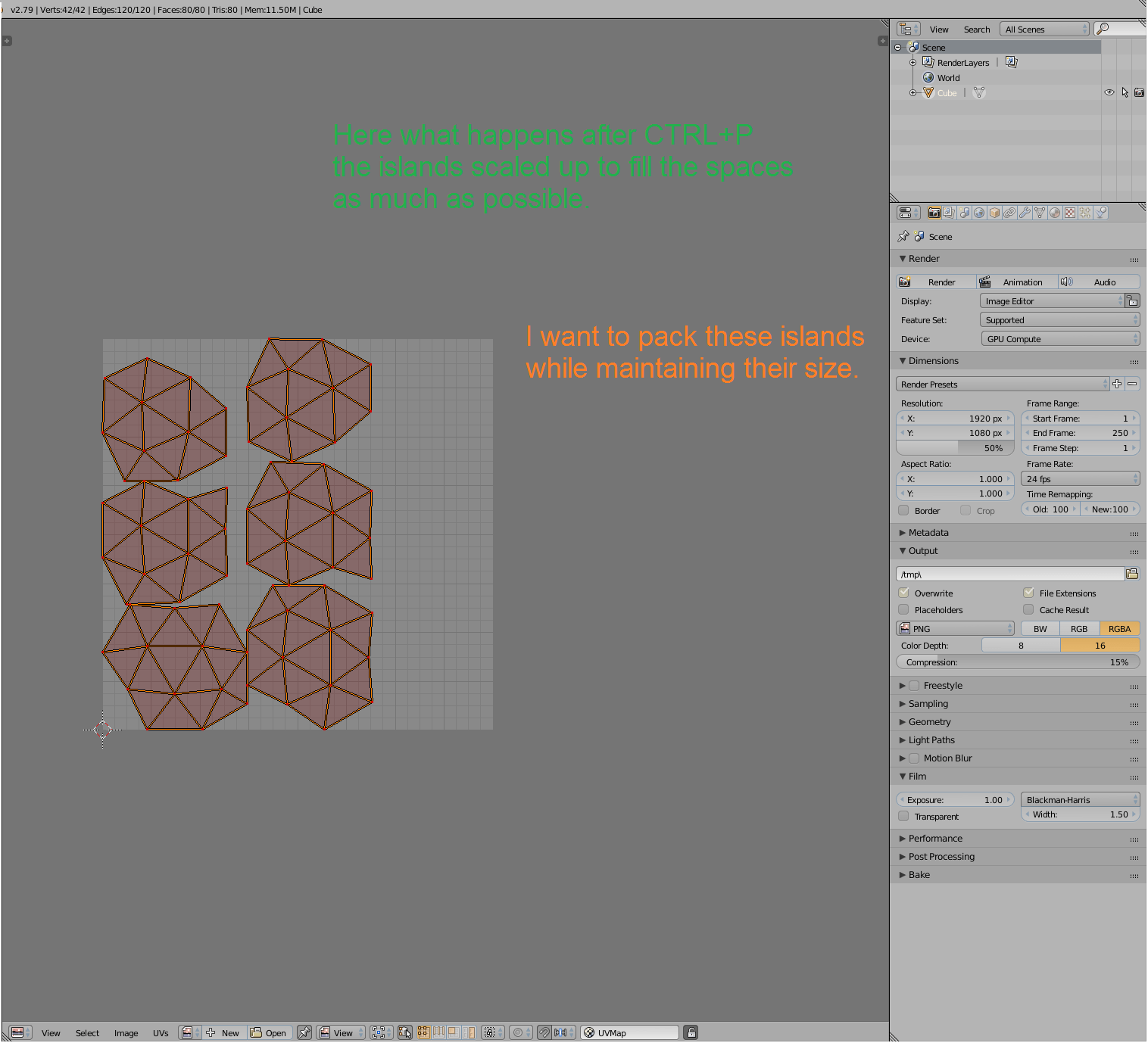Open the Select menu at bottom left
Image resolution: width=1148 pixels, height=1043 pixels.
click(x=87, y=1032)
